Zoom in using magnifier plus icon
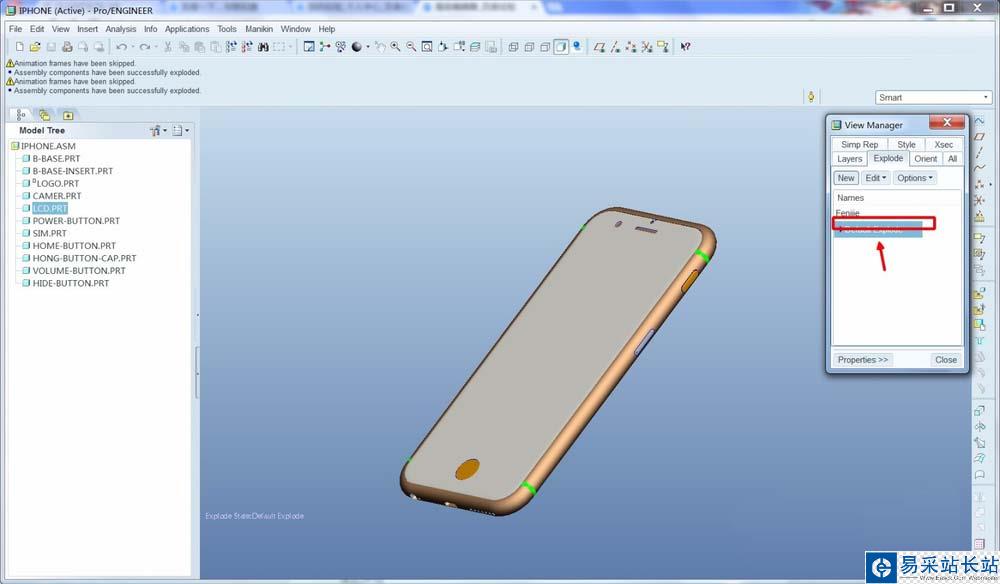Image resolution: width=1000 pixels, height=584 pixels. pos(395,47)
